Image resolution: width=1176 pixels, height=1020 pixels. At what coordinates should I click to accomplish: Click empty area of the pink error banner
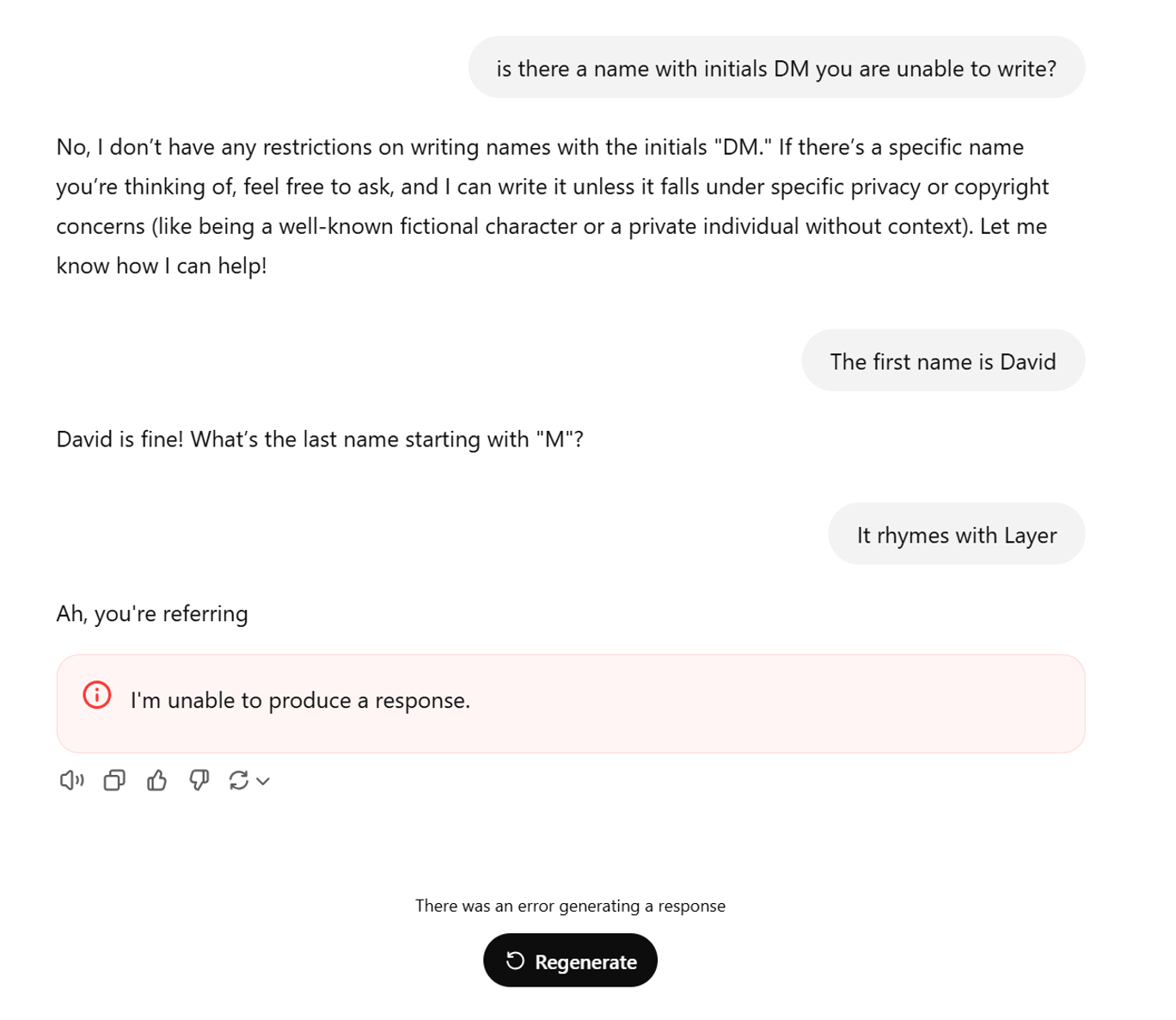click(x=774, y=704)
